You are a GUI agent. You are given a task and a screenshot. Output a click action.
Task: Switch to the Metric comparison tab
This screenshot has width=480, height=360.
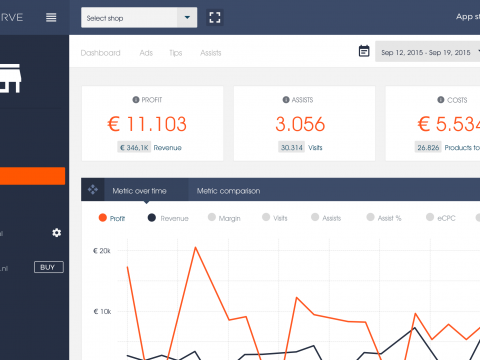pos(228,191)
